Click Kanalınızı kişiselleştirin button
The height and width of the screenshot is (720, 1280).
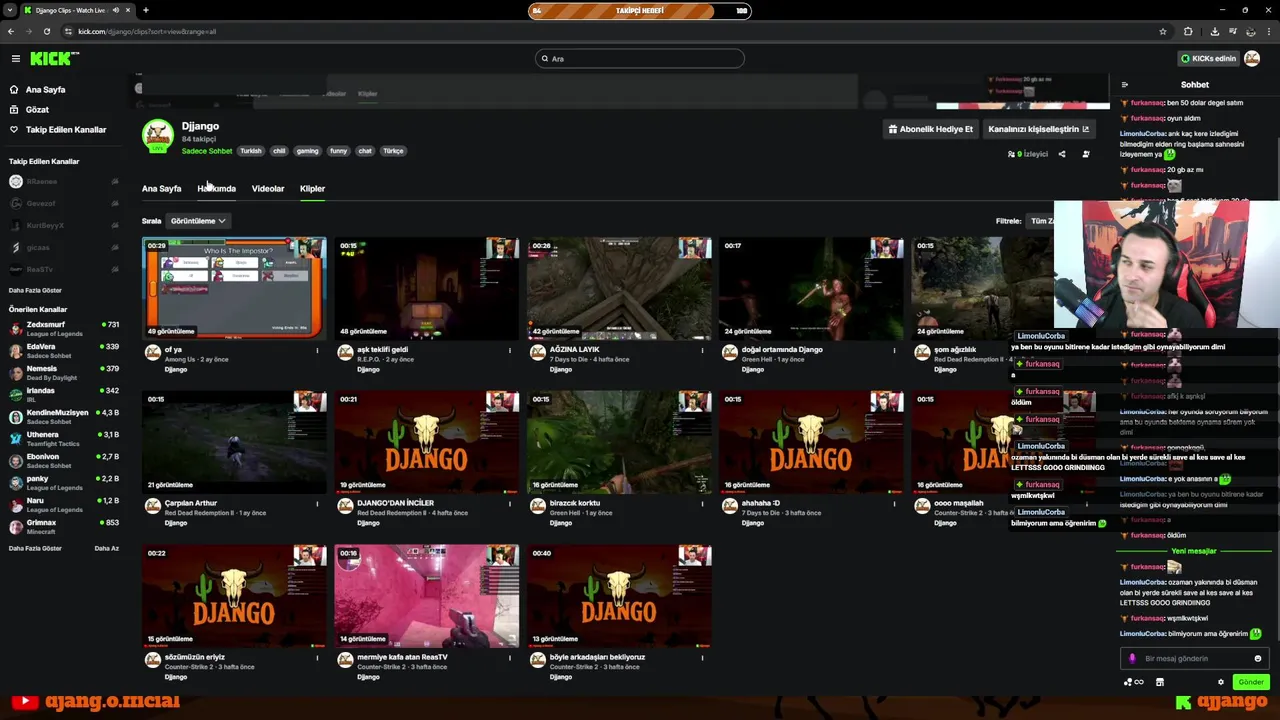[1039, 129]
